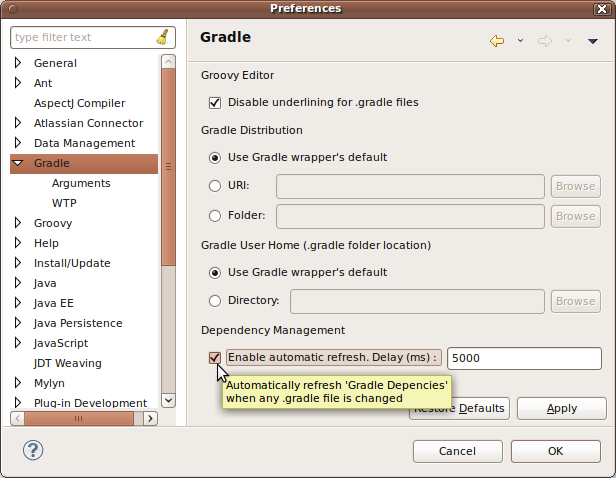Select AspectJ Compiler in the tree
Screen dimensions: 616x478
click(x=79, y=103)
